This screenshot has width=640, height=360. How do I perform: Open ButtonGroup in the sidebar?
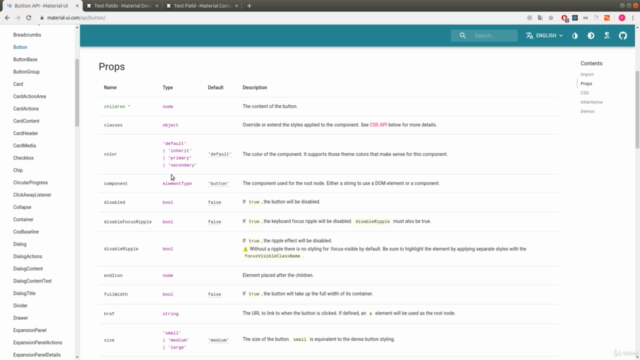tap(26, 71)
